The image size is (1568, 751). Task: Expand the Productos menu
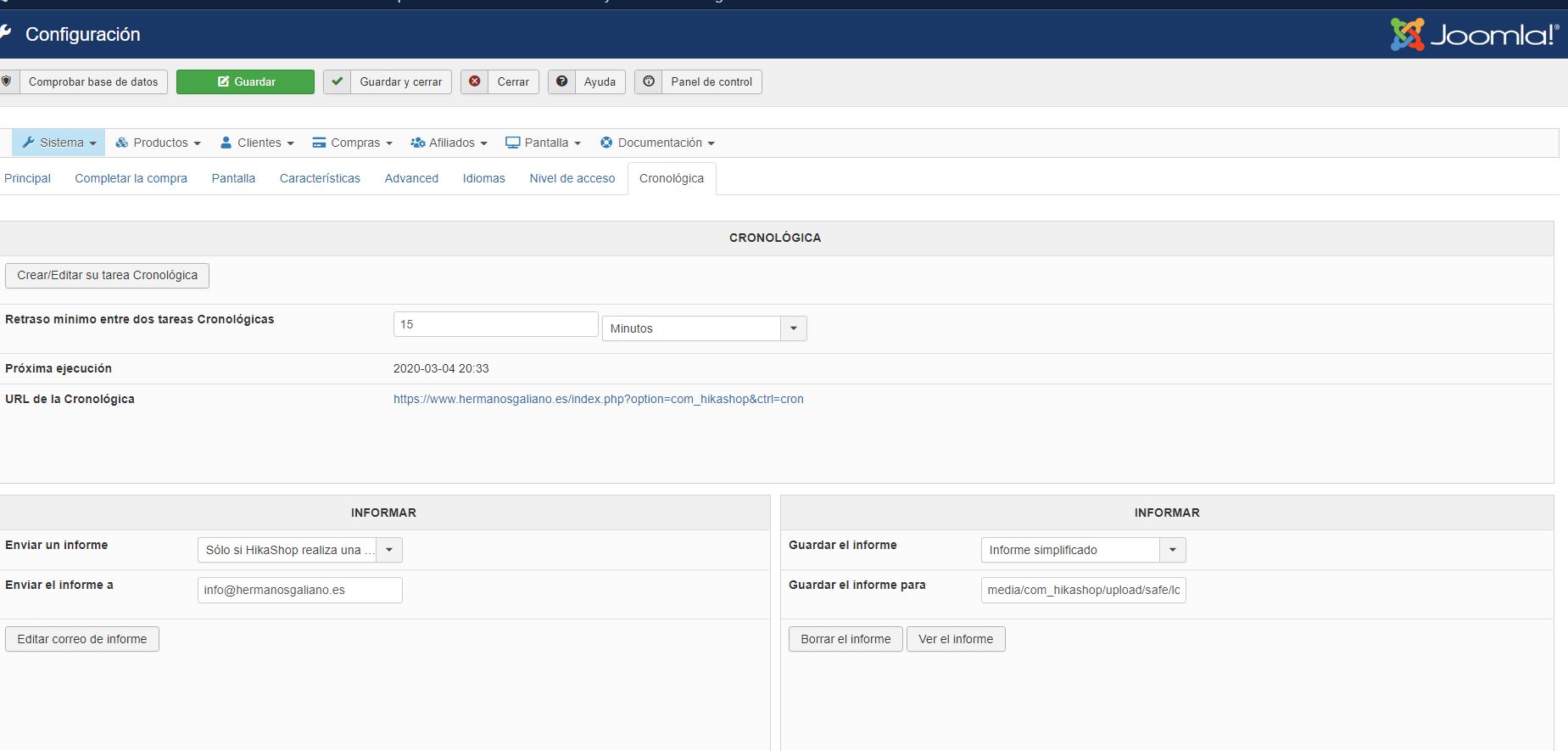click(x=159, y=143)
